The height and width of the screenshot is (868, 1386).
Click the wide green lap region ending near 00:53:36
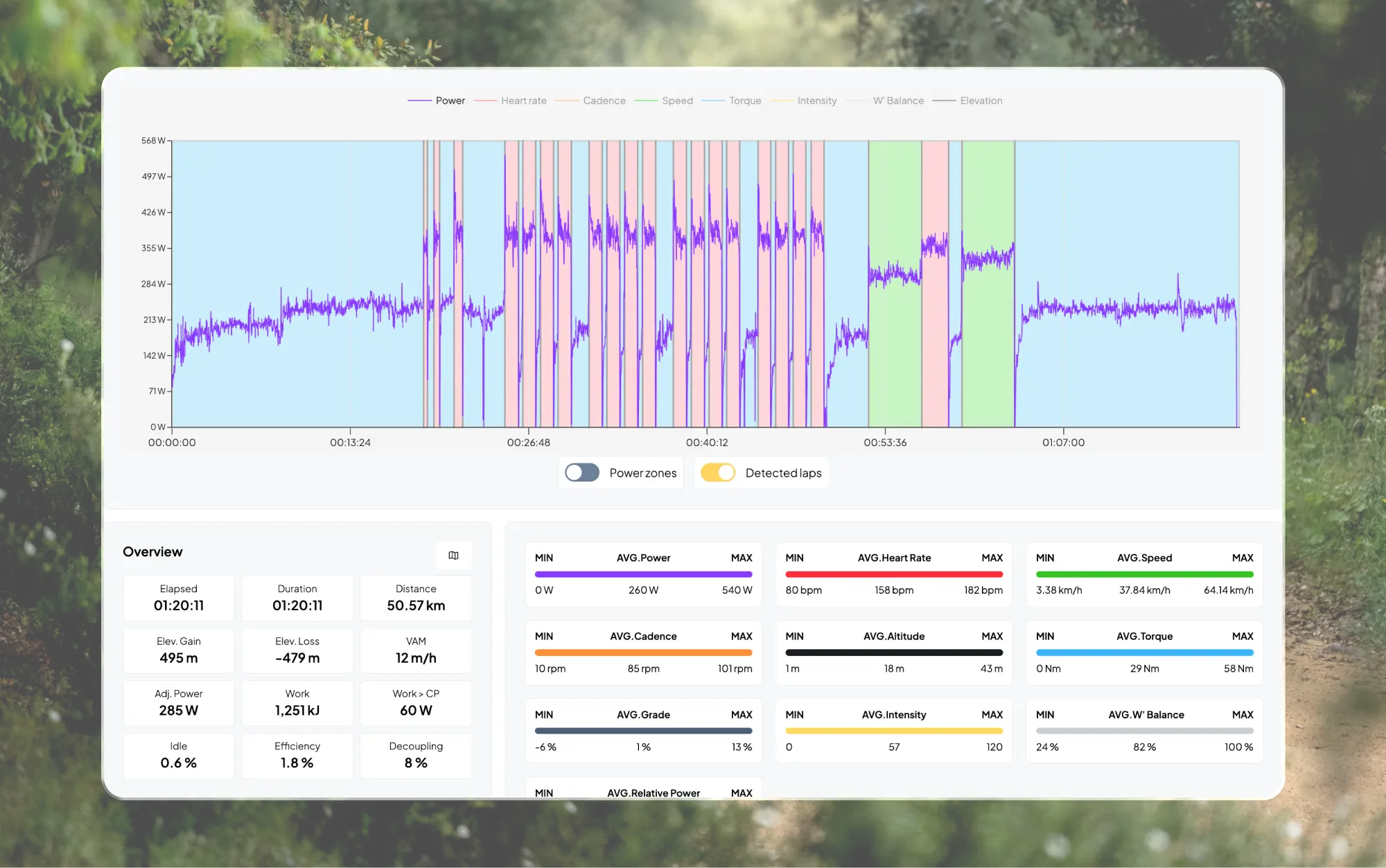coord(895,360)
